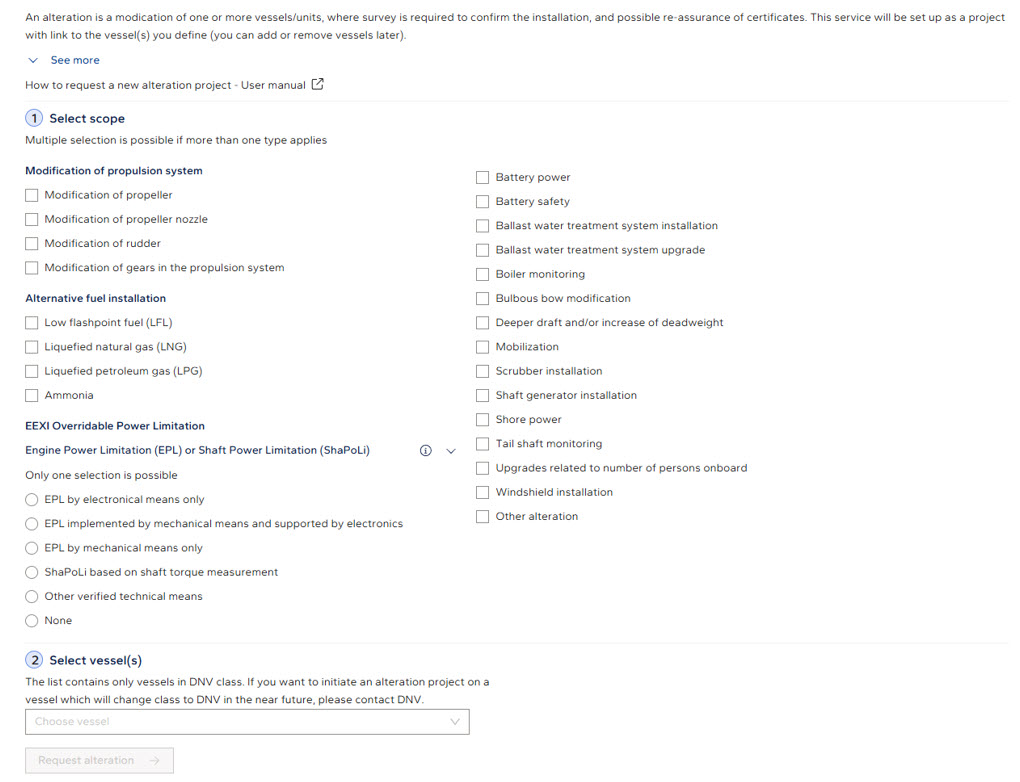Screen dimensions: 1020x782
Task: Select Scrubber installation checkbox
Action: click(483, 371)
